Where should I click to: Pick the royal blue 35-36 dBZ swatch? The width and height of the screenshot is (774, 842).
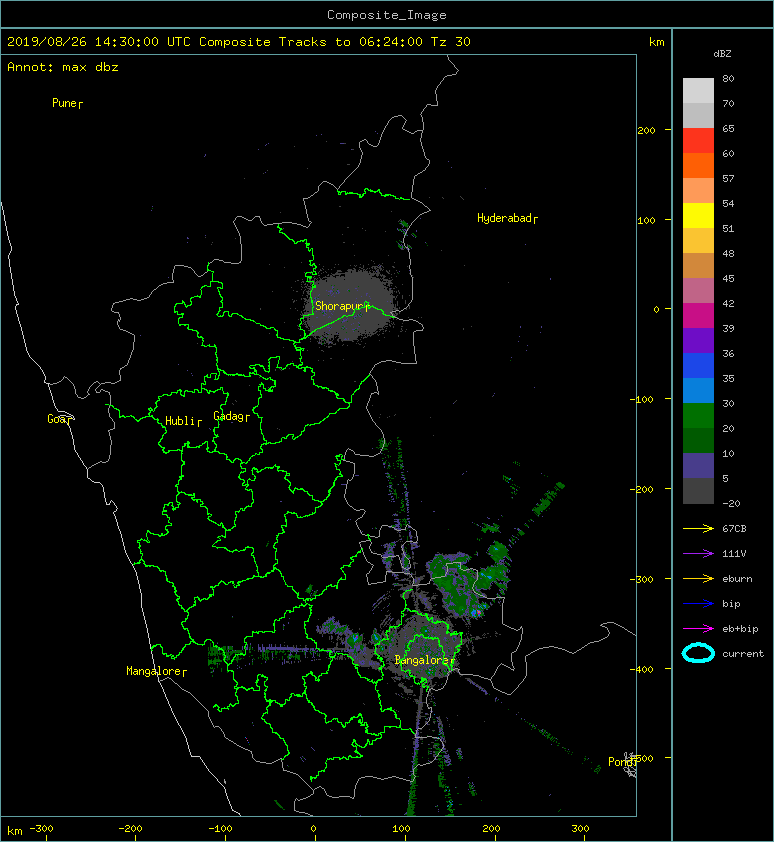click(x=698, y=366)
